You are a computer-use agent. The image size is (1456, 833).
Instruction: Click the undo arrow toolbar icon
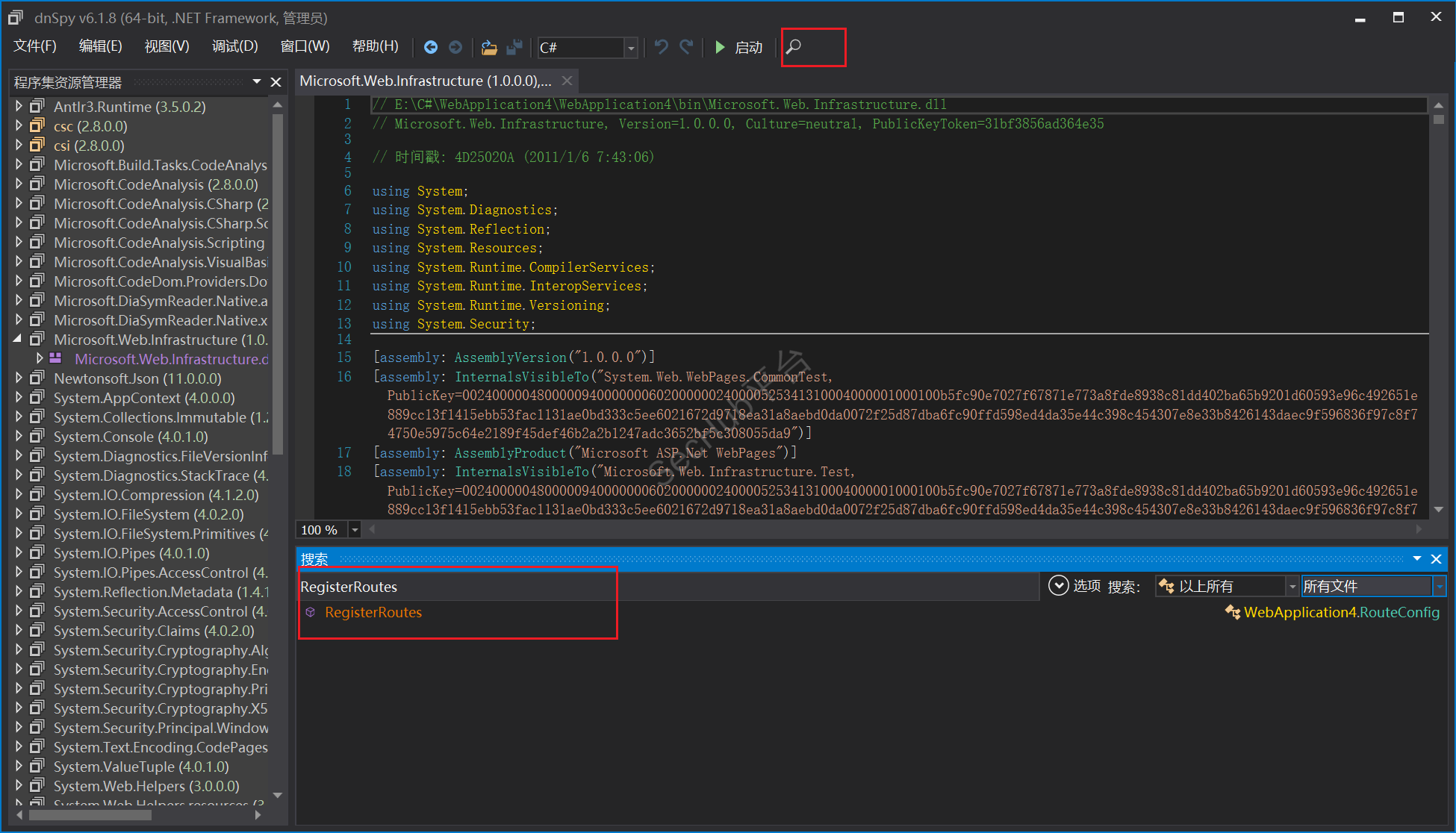tap(661, 47)
